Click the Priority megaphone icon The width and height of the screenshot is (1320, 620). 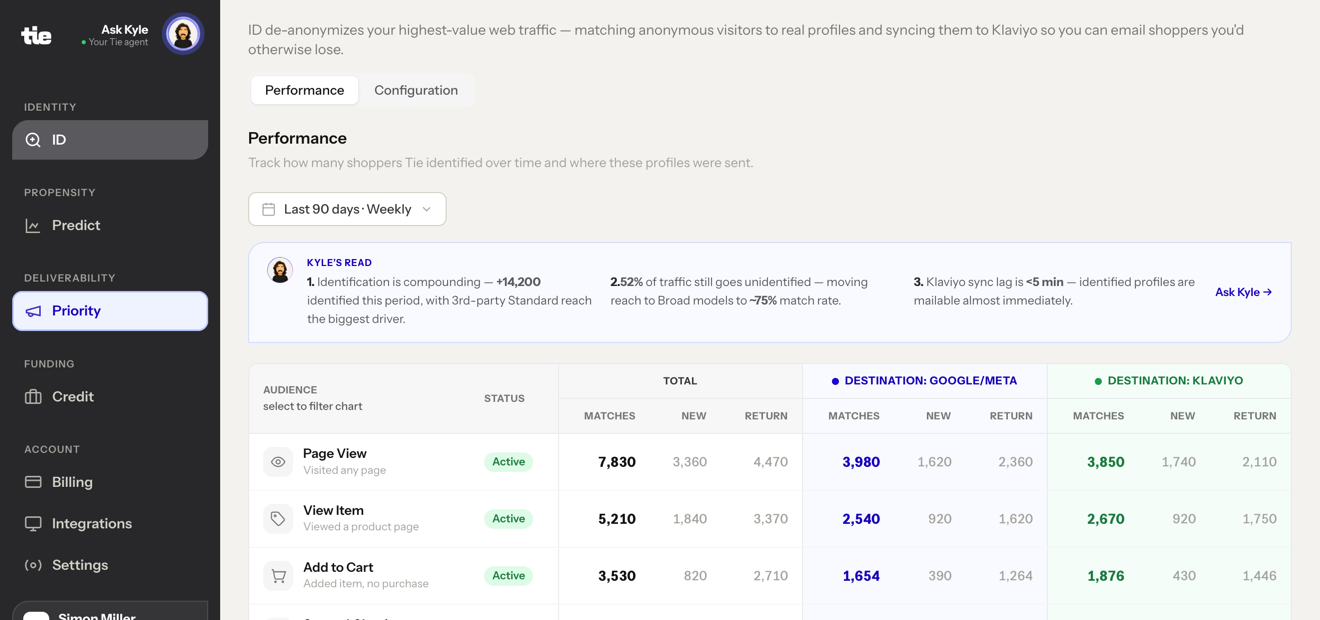(x=33, y=311)
